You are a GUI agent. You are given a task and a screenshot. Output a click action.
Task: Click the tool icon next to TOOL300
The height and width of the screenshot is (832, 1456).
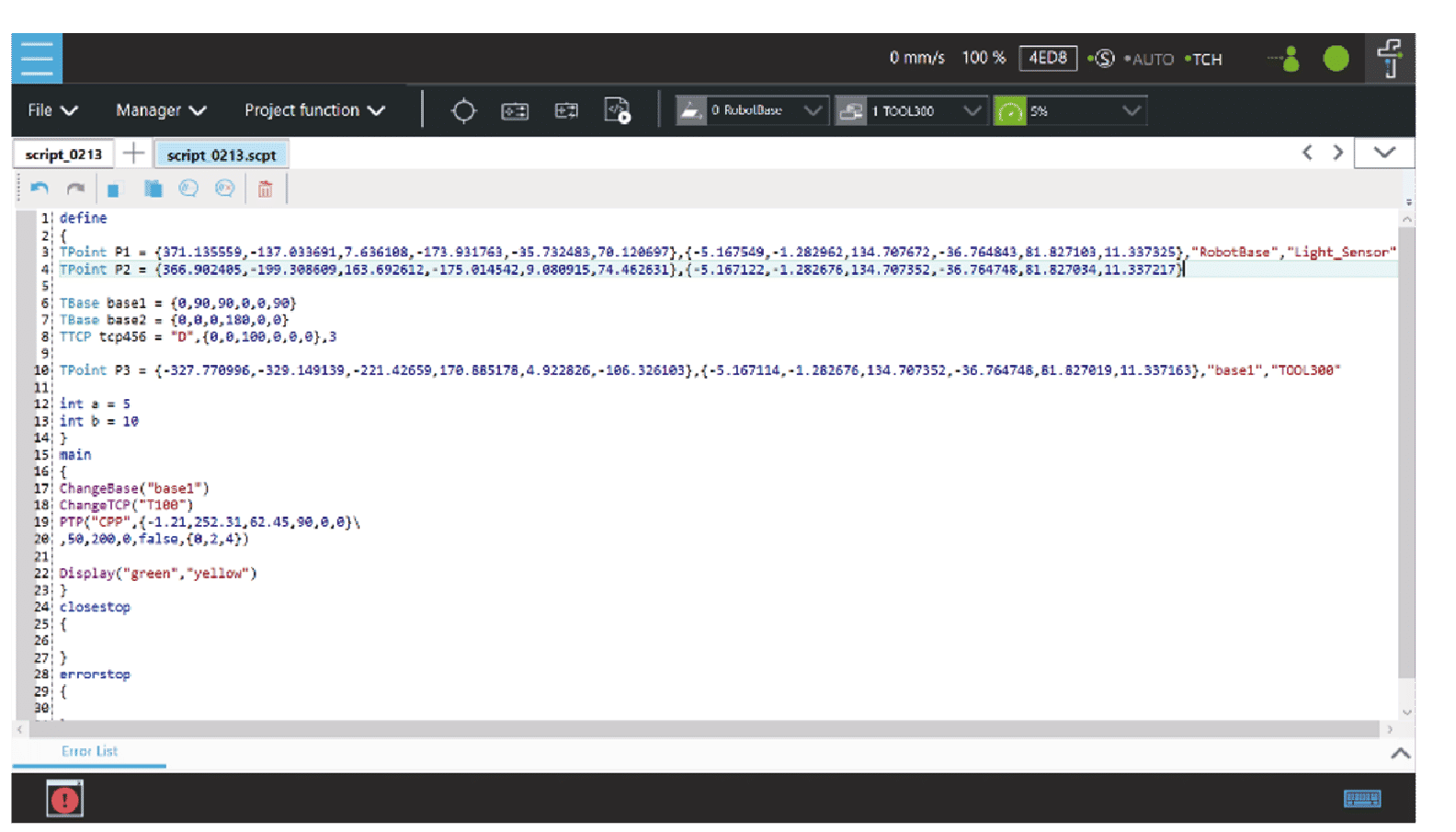851,111
